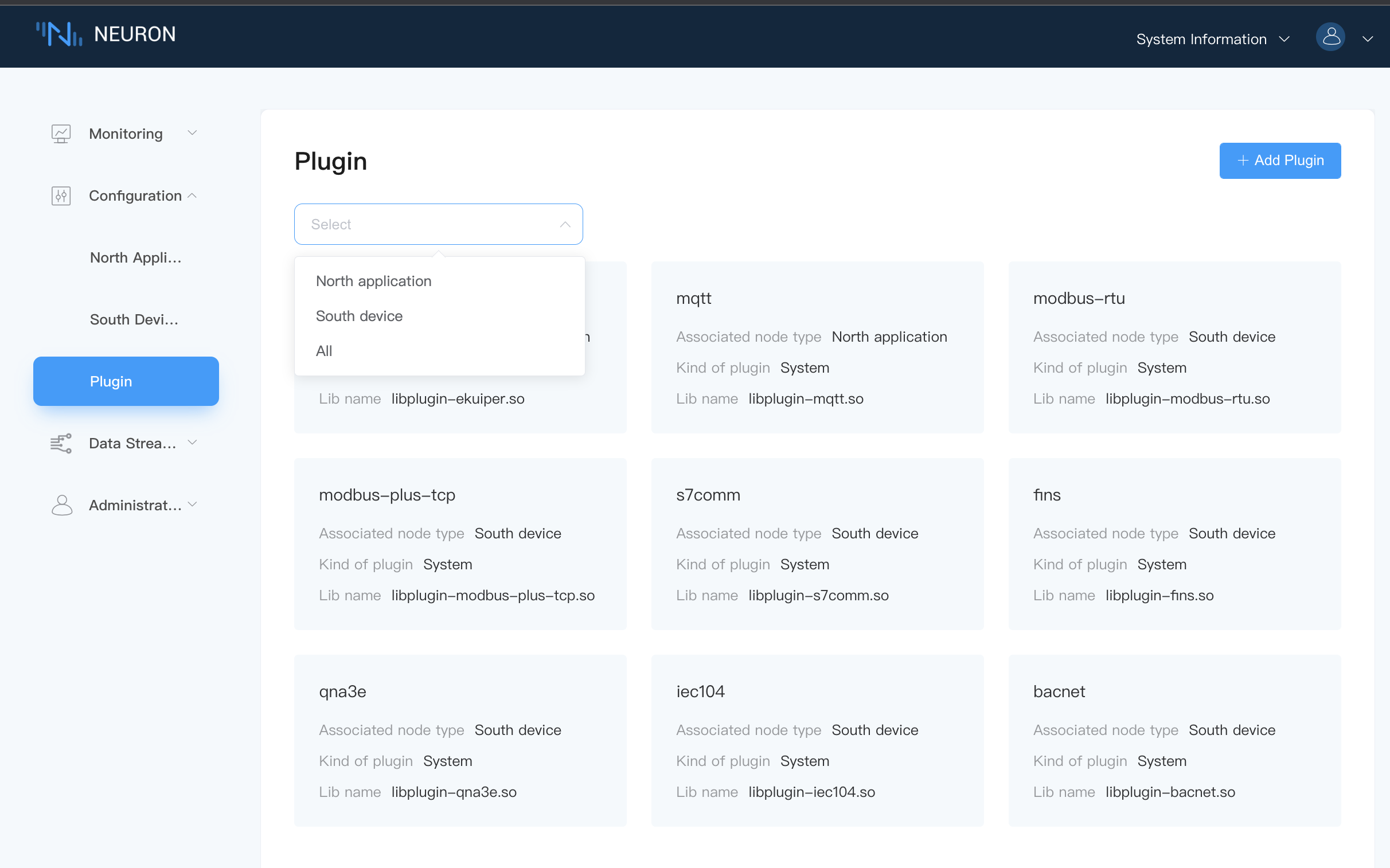This screenshot has width=1390, height=868.
Task: Open Monitoring section in sidebar
Action: [x=125, y=133]
